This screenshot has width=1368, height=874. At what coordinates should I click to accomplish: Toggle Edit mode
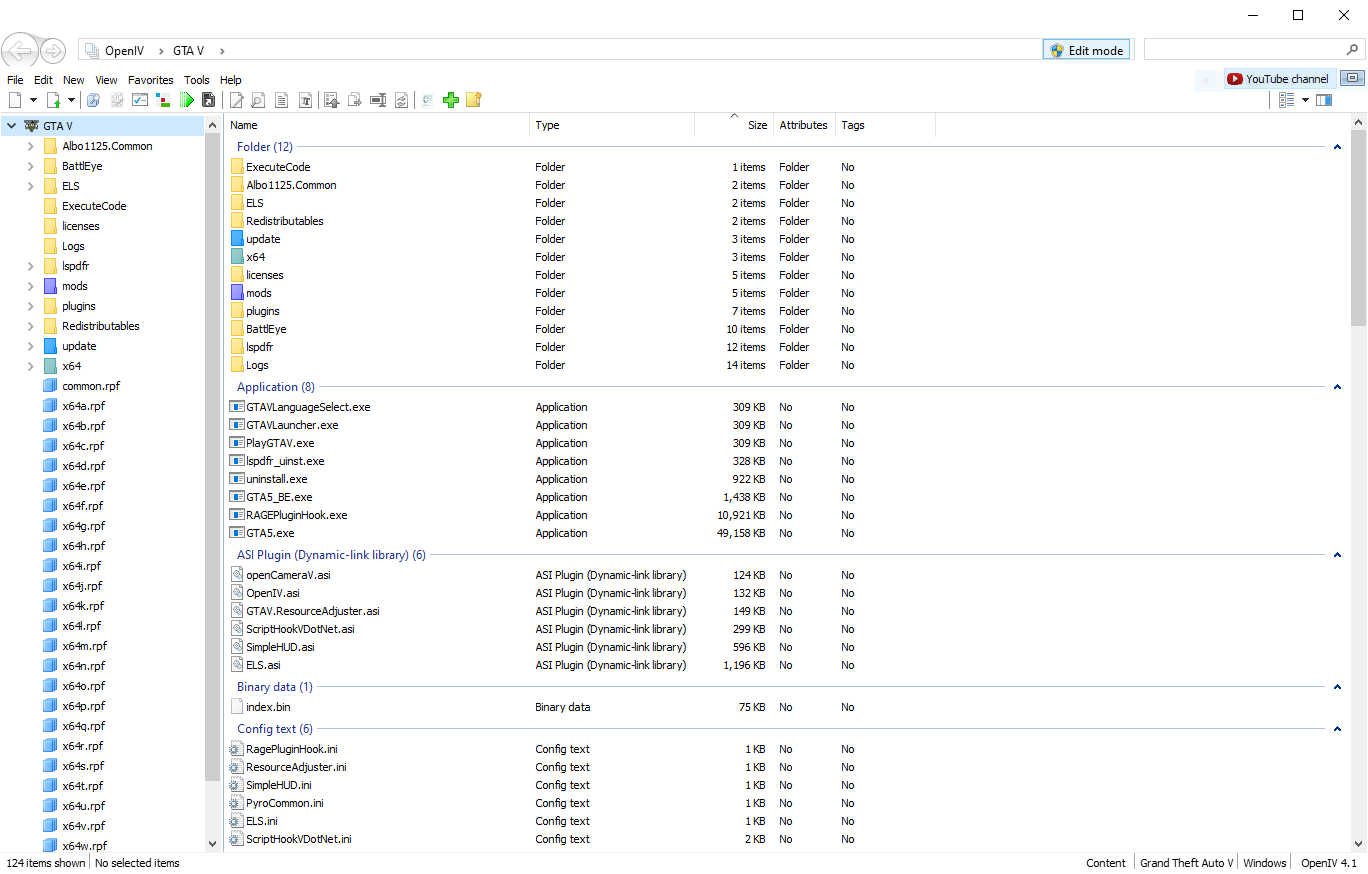1086,50
